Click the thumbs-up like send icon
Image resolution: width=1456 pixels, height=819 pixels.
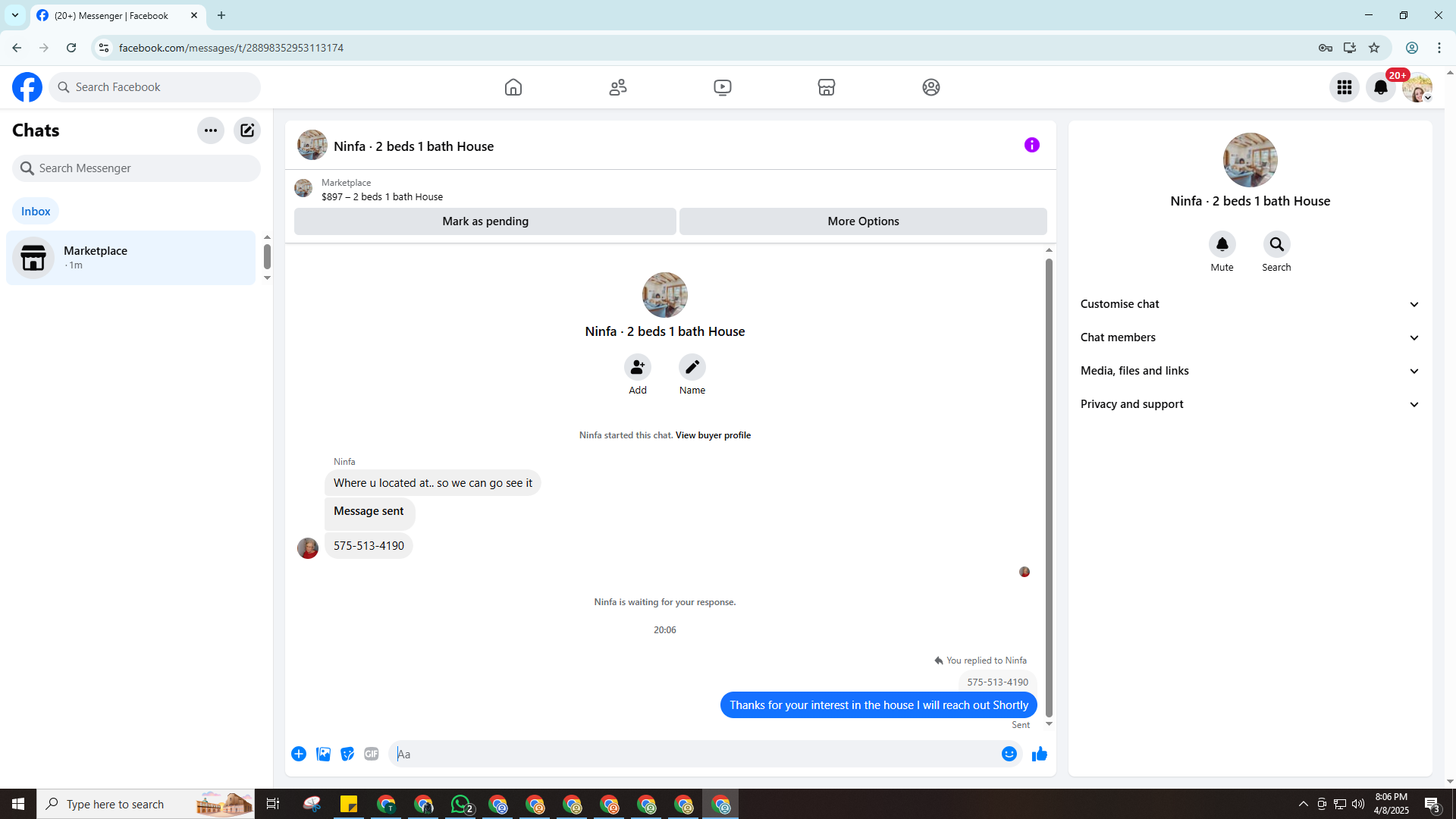tap(1039, 754)
